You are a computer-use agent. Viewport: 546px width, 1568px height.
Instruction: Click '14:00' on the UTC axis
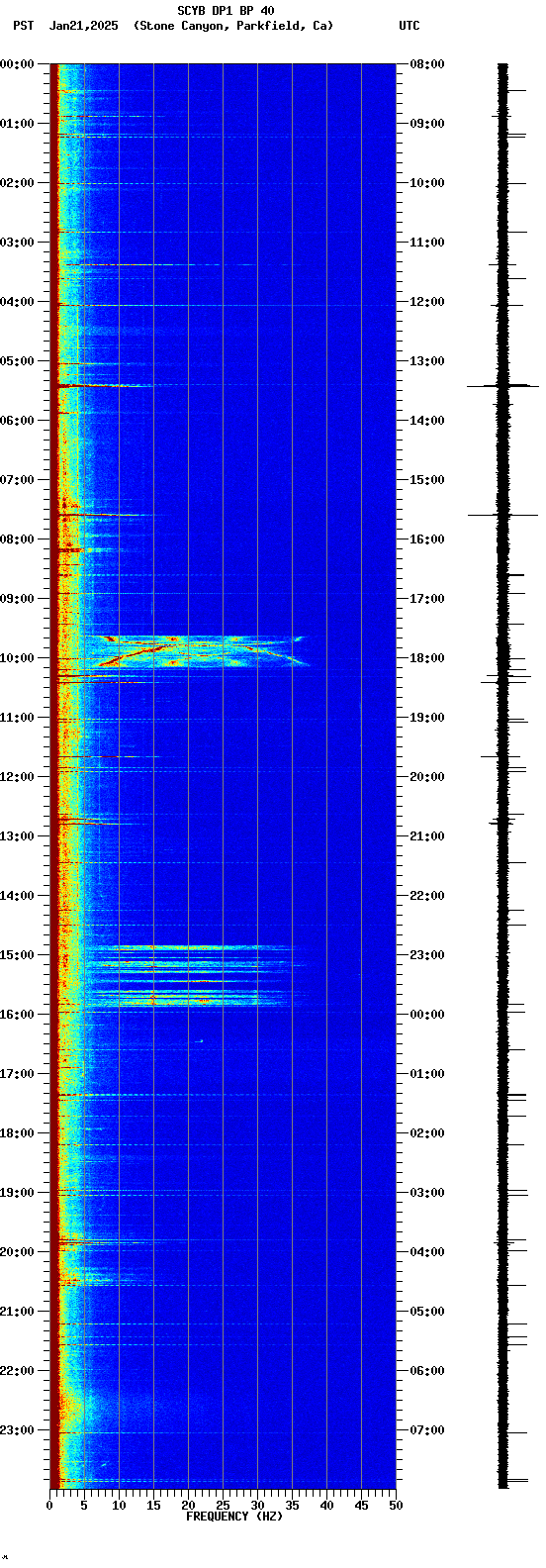(x=427, y=421)
